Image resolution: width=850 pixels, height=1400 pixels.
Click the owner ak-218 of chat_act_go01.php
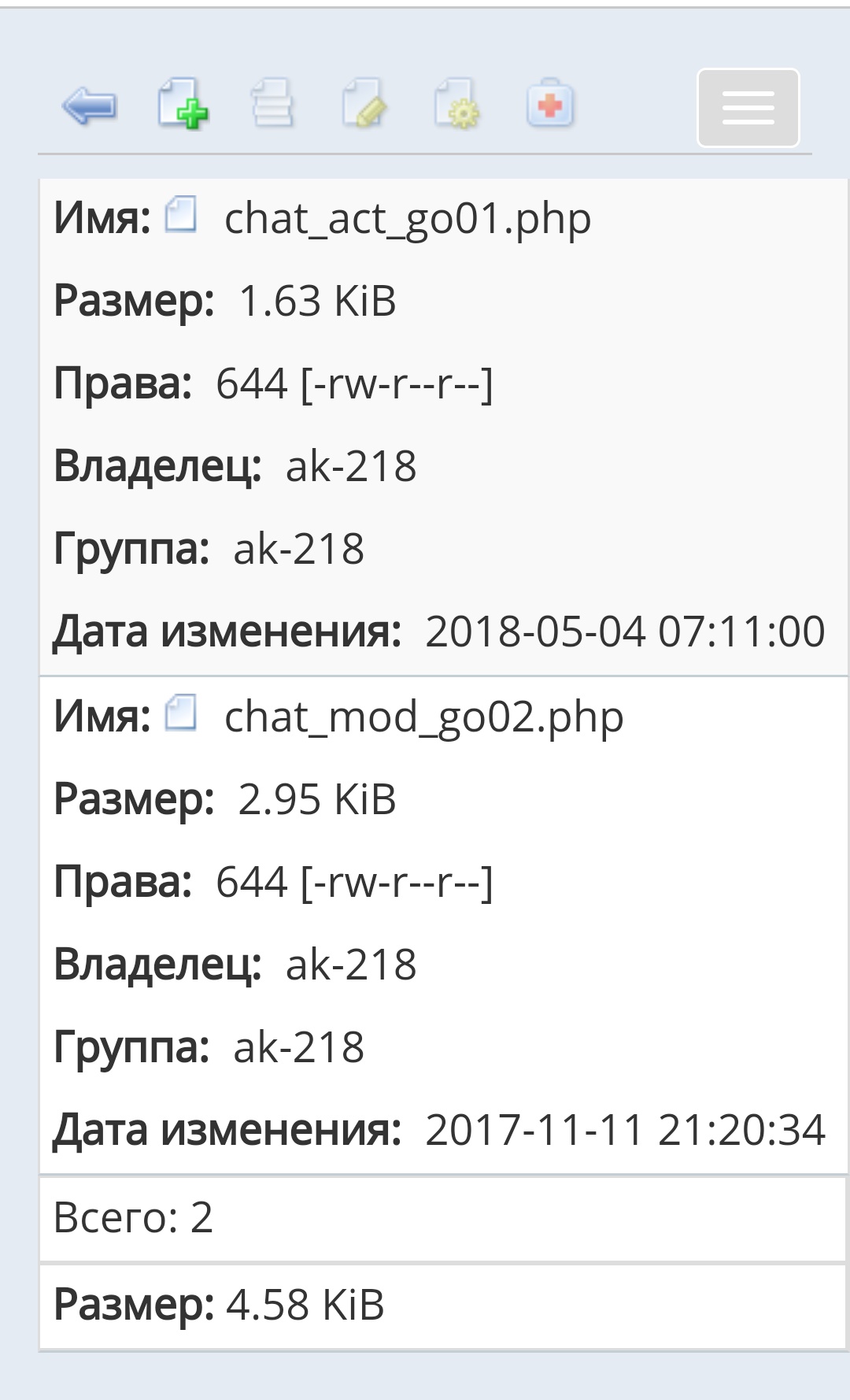[x=351, y=466]
